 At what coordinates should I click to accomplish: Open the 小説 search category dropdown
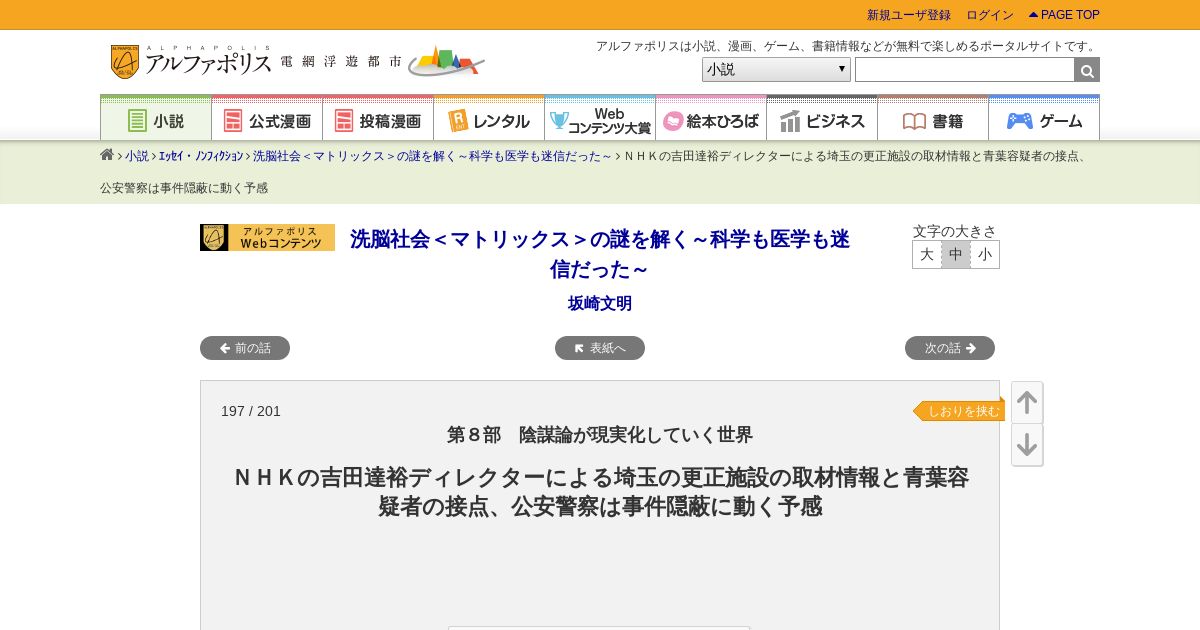tap(776, 70)
